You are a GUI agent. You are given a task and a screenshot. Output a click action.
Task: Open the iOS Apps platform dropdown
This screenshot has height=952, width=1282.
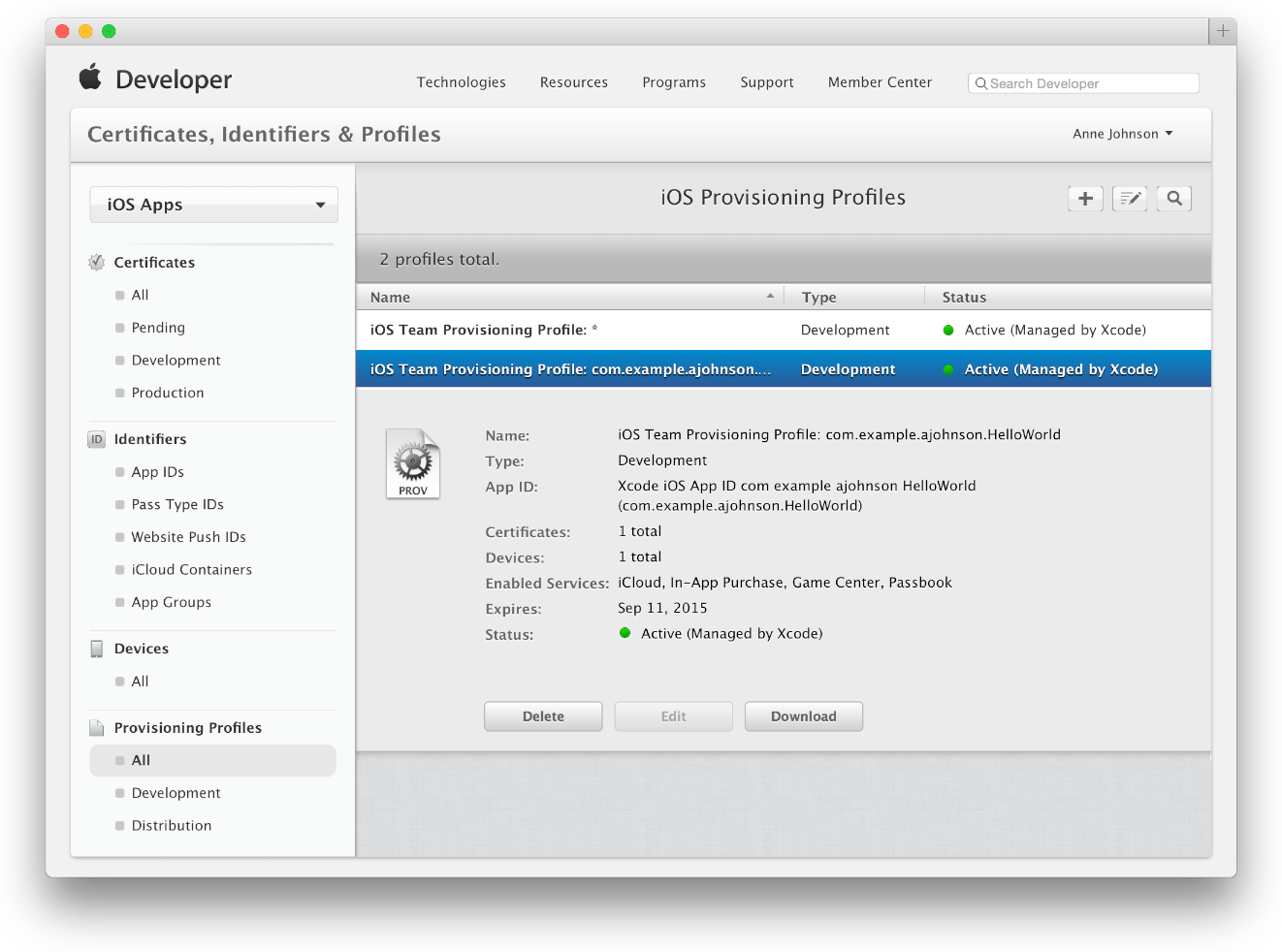pyautogui.click(x=213, y=205)
